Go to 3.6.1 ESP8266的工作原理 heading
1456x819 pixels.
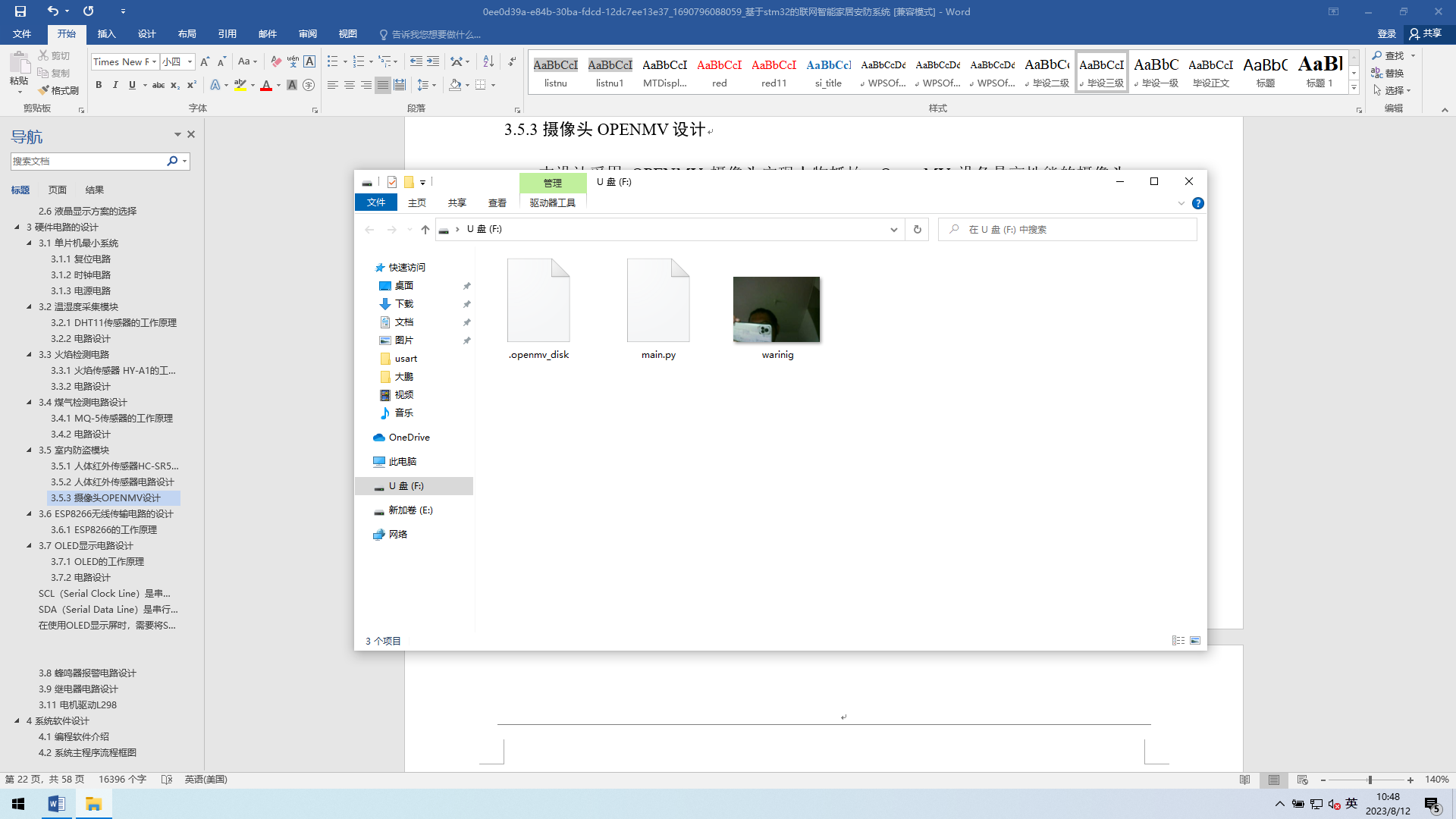(103, 529)
